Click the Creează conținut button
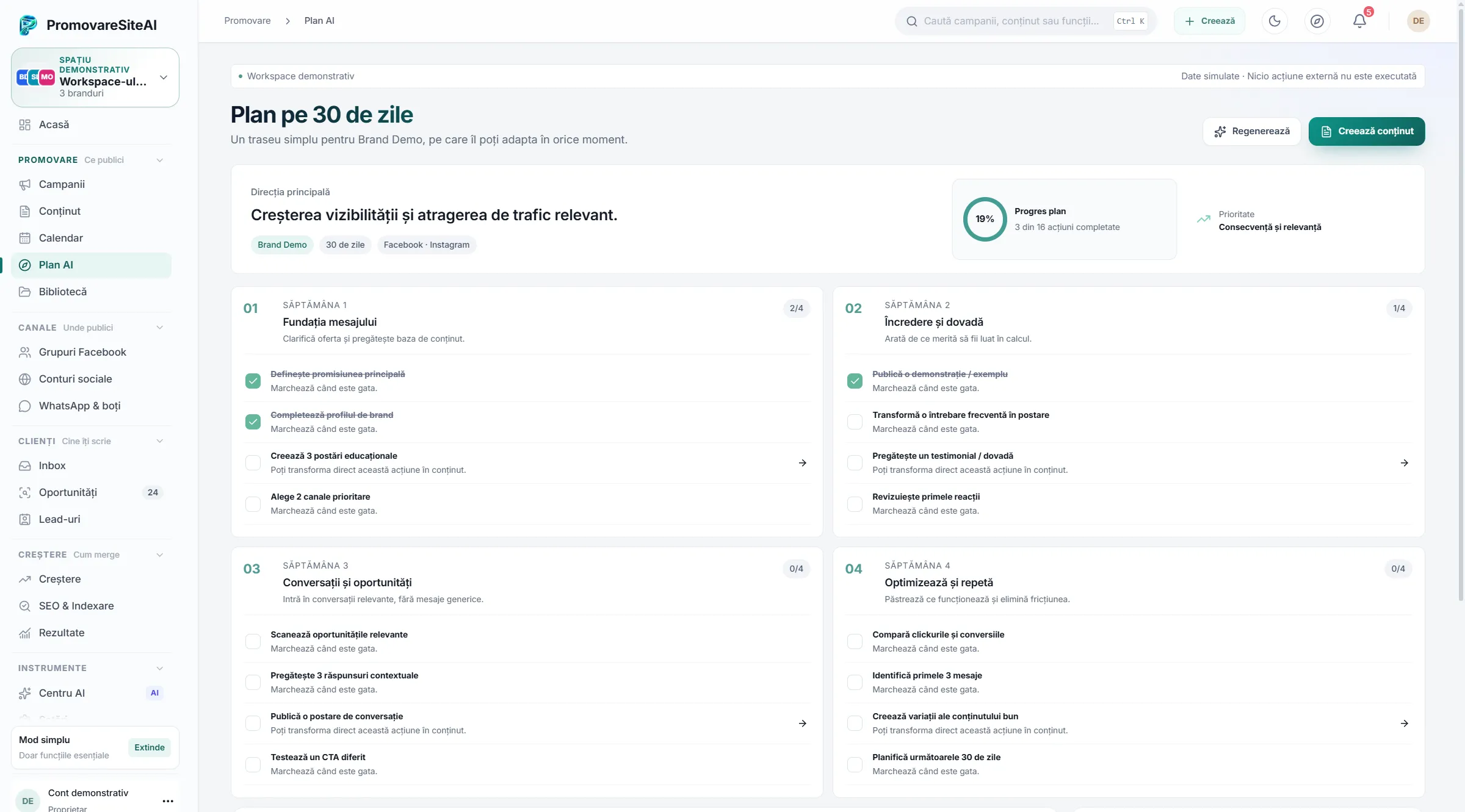Image resolution: width=1465 pixels, height=812 pixels. click(x=1367, y=131)
